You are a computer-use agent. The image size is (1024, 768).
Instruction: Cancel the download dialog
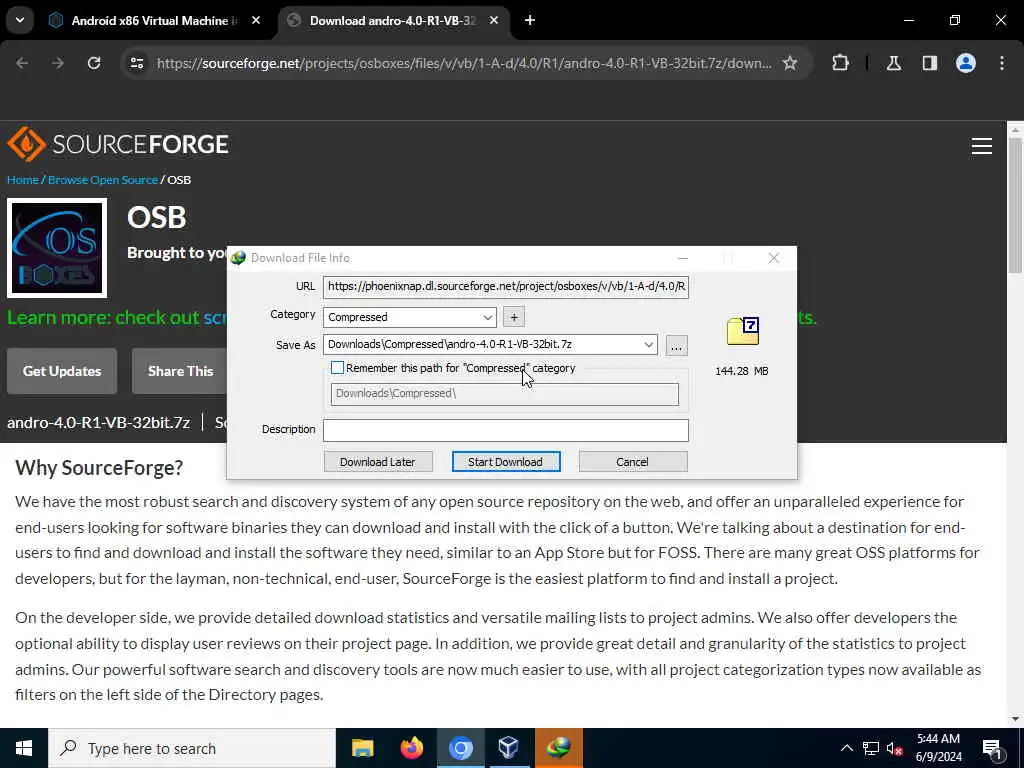(x=632, y=462)
